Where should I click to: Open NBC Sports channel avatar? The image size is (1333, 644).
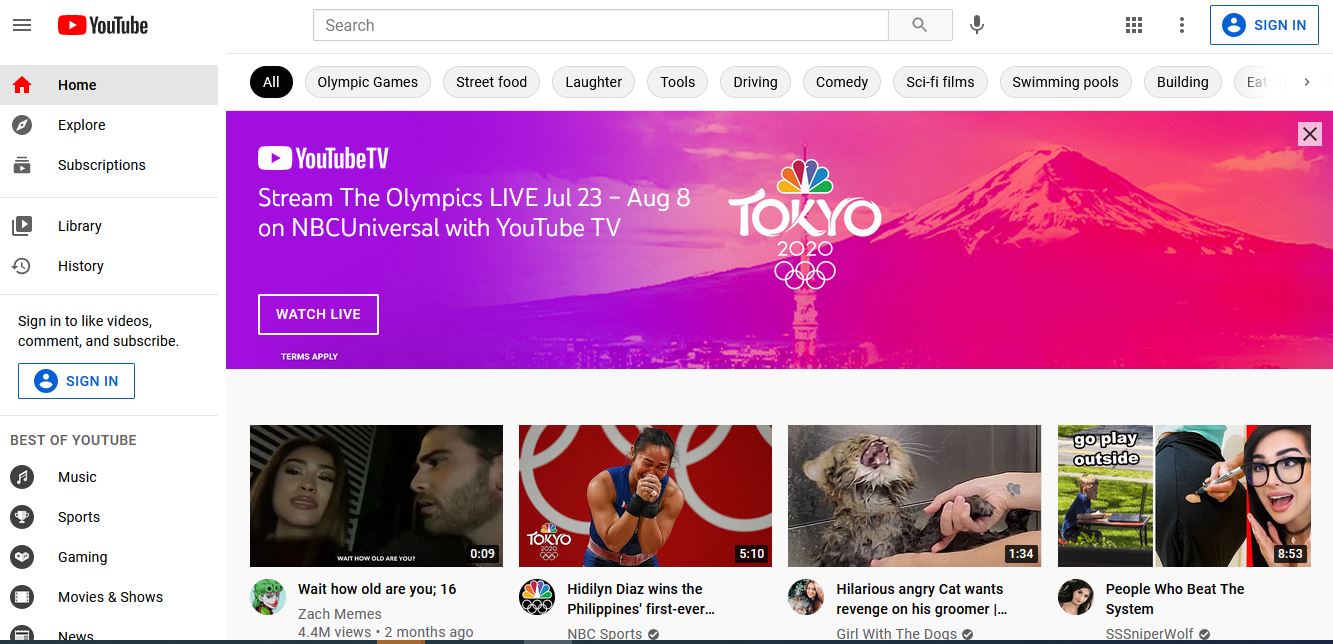tap(537, 597)
